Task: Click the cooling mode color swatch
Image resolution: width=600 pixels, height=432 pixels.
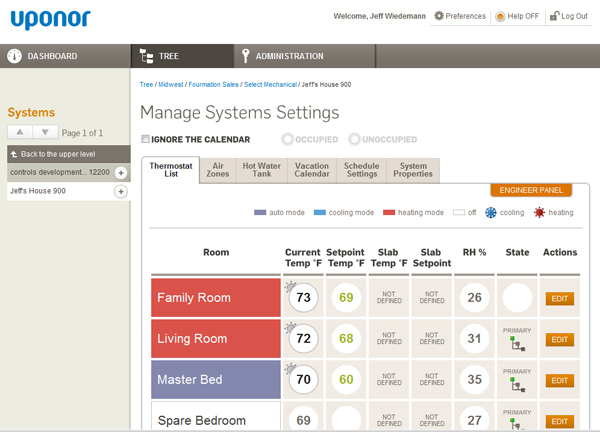Action: [x=320, y=212]
